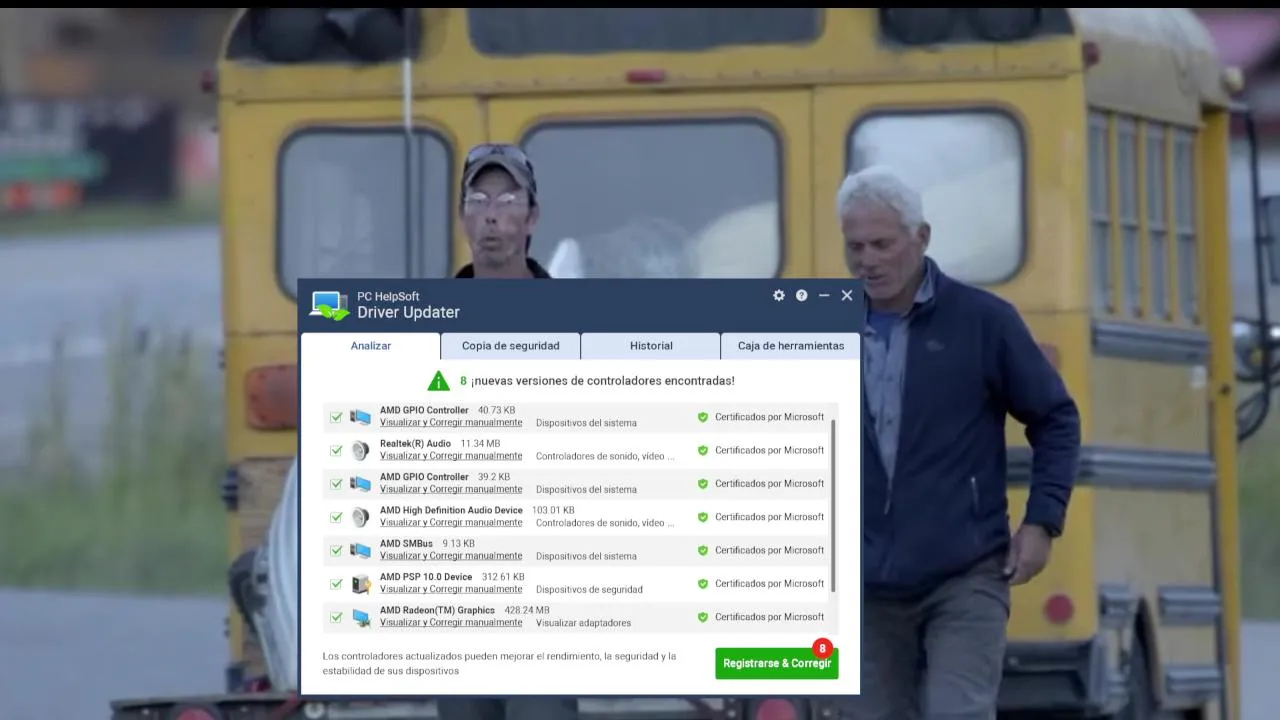Uncheck AMD High Definition Audio Device checkbox
This screenshot has width=1280, height=720.
[336, 517]
